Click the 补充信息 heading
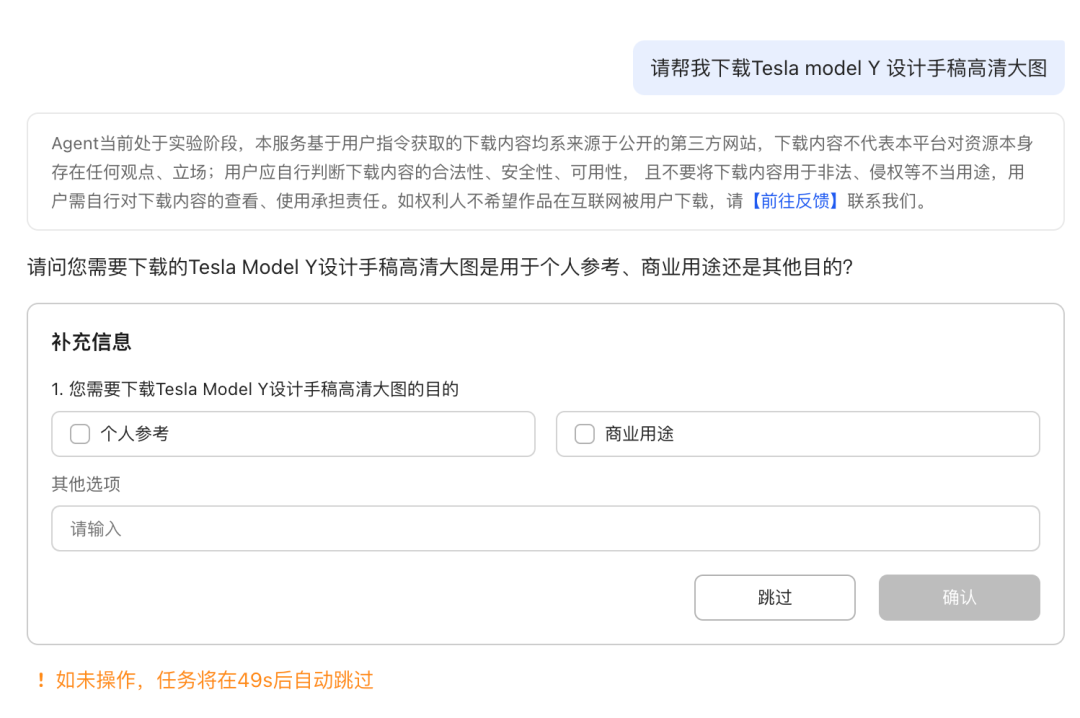Viewport: 1080px width, 718px height. (91, 342)
